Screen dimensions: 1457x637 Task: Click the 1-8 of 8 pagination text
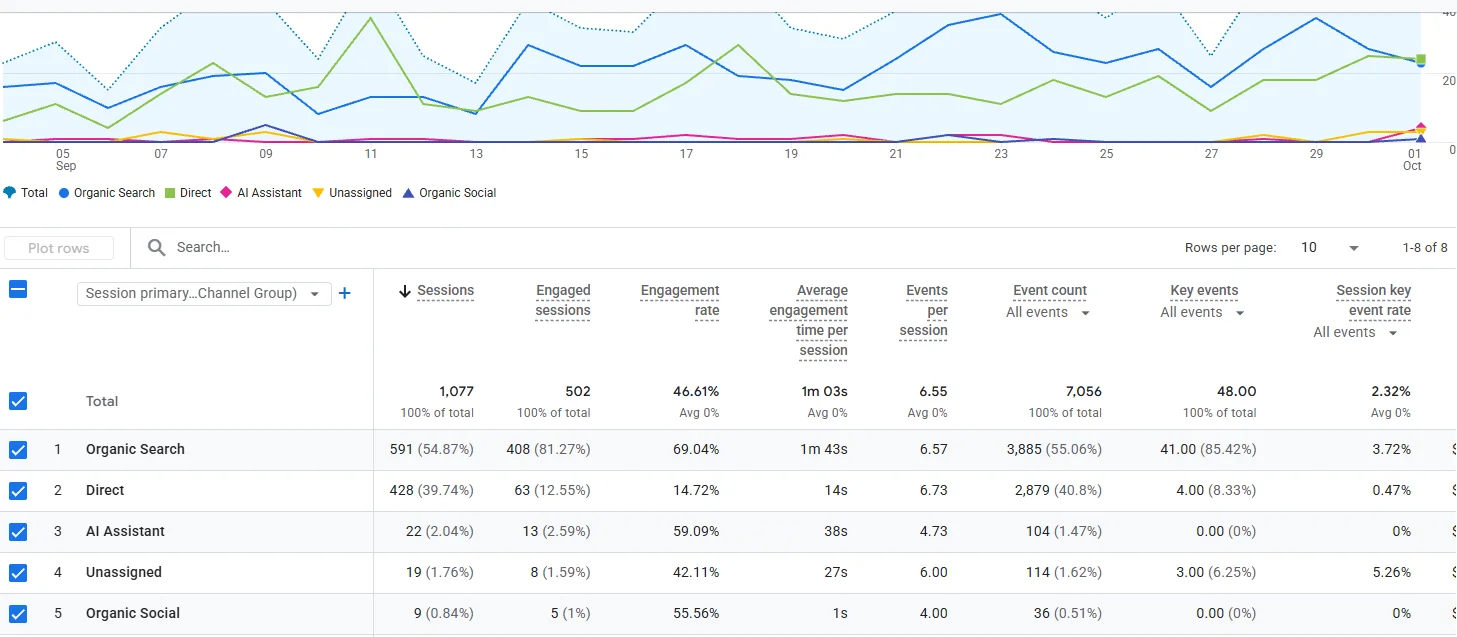coord(1425,248)
